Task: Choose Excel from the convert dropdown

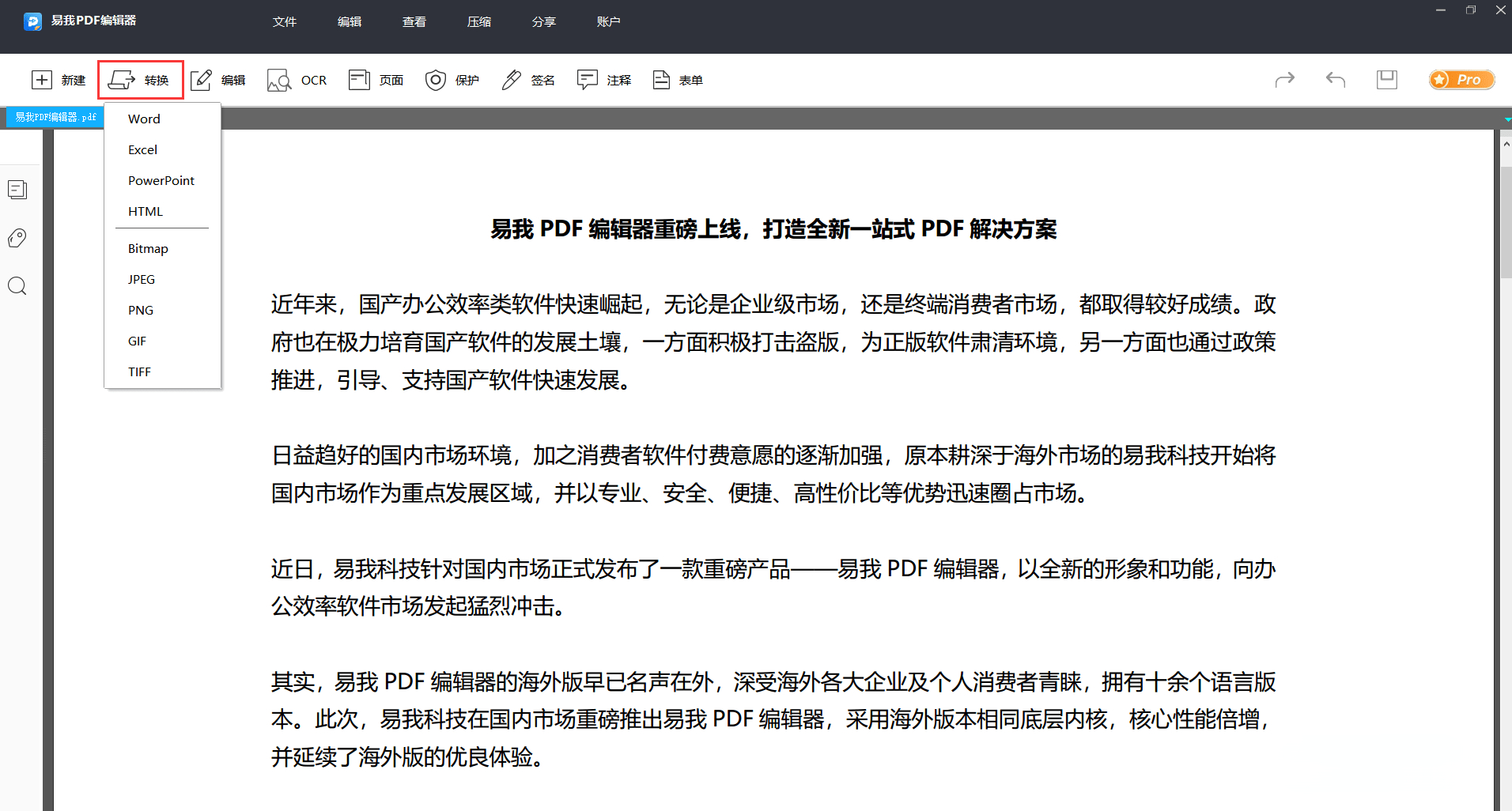Action: point(162,149)
